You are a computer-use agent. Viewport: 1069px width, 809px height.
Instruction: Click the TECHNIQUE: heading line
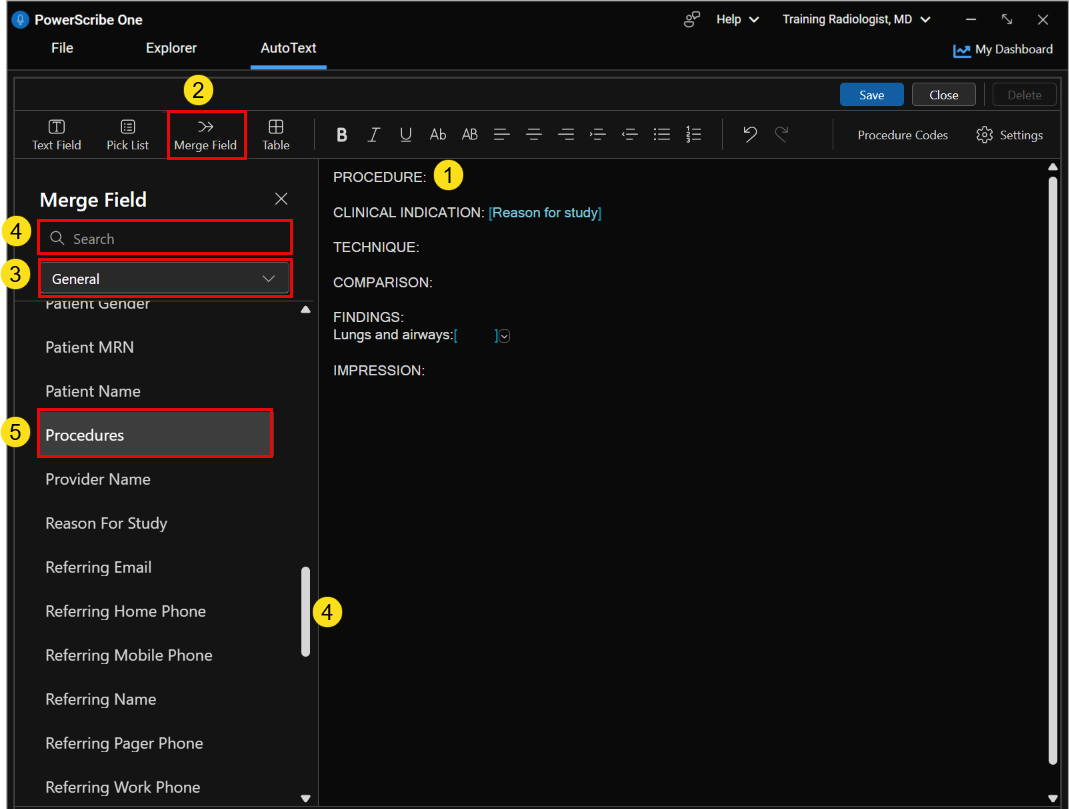[x=376, y=247]
